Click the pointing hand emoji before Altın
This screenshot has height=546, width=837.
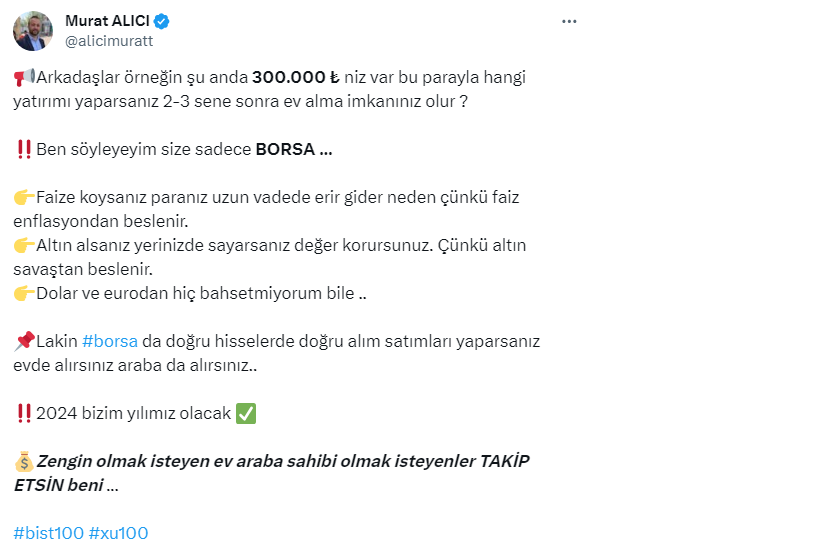[25, 245]
